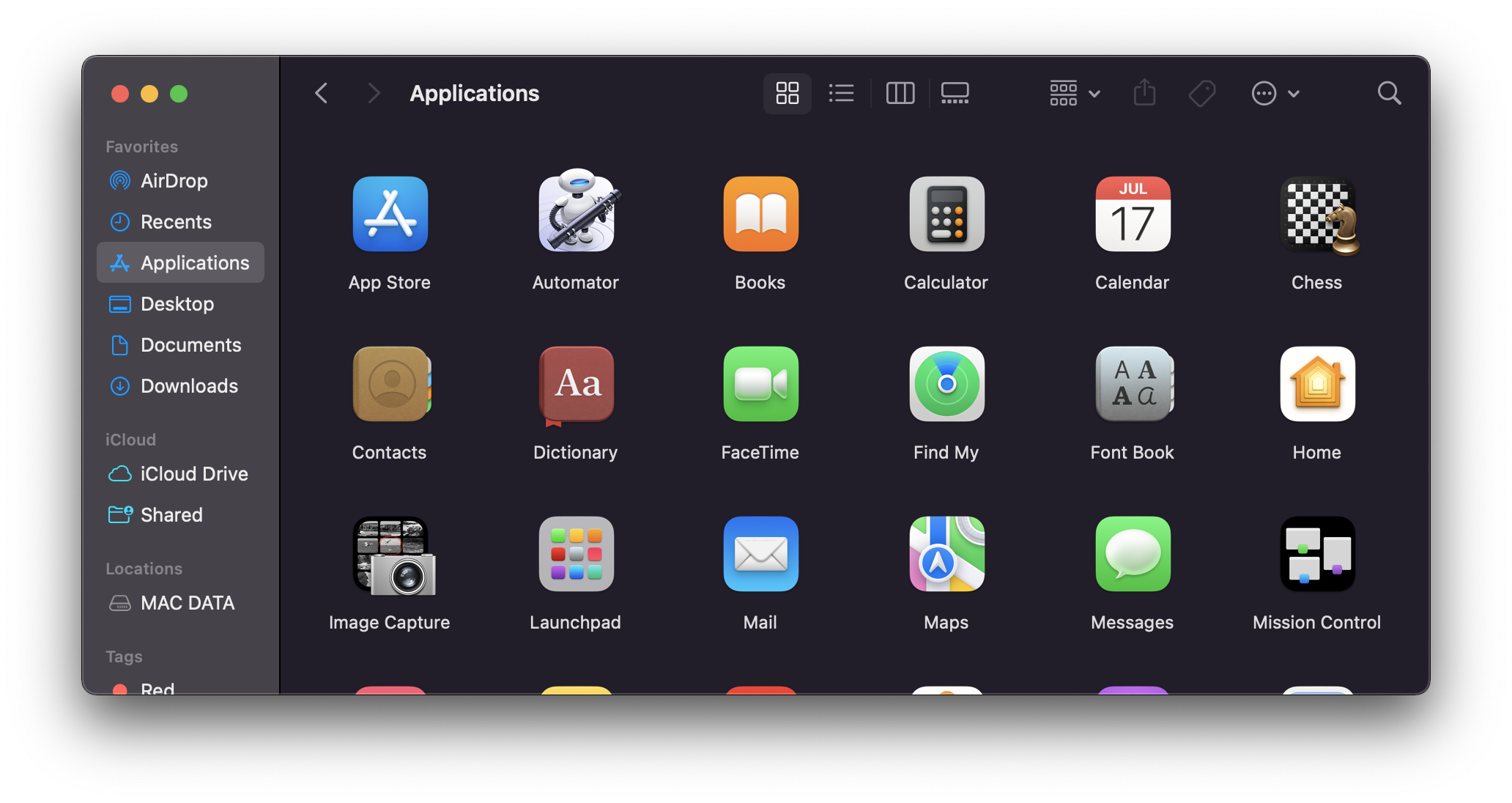
Task: Click the Find My app icon
Action: pyautogui.click(x=946, y=384)
